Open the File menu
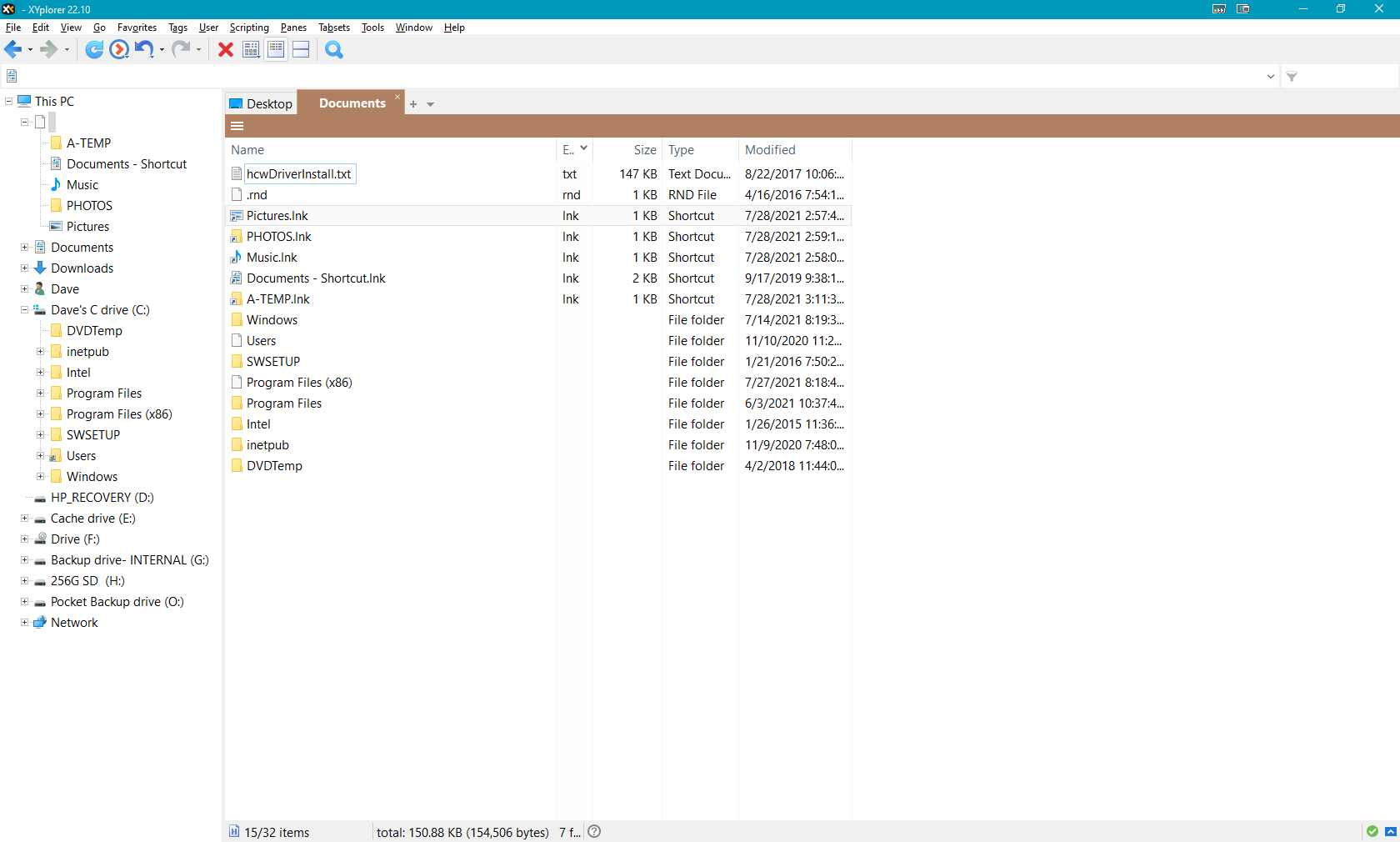 coord(13,28)
